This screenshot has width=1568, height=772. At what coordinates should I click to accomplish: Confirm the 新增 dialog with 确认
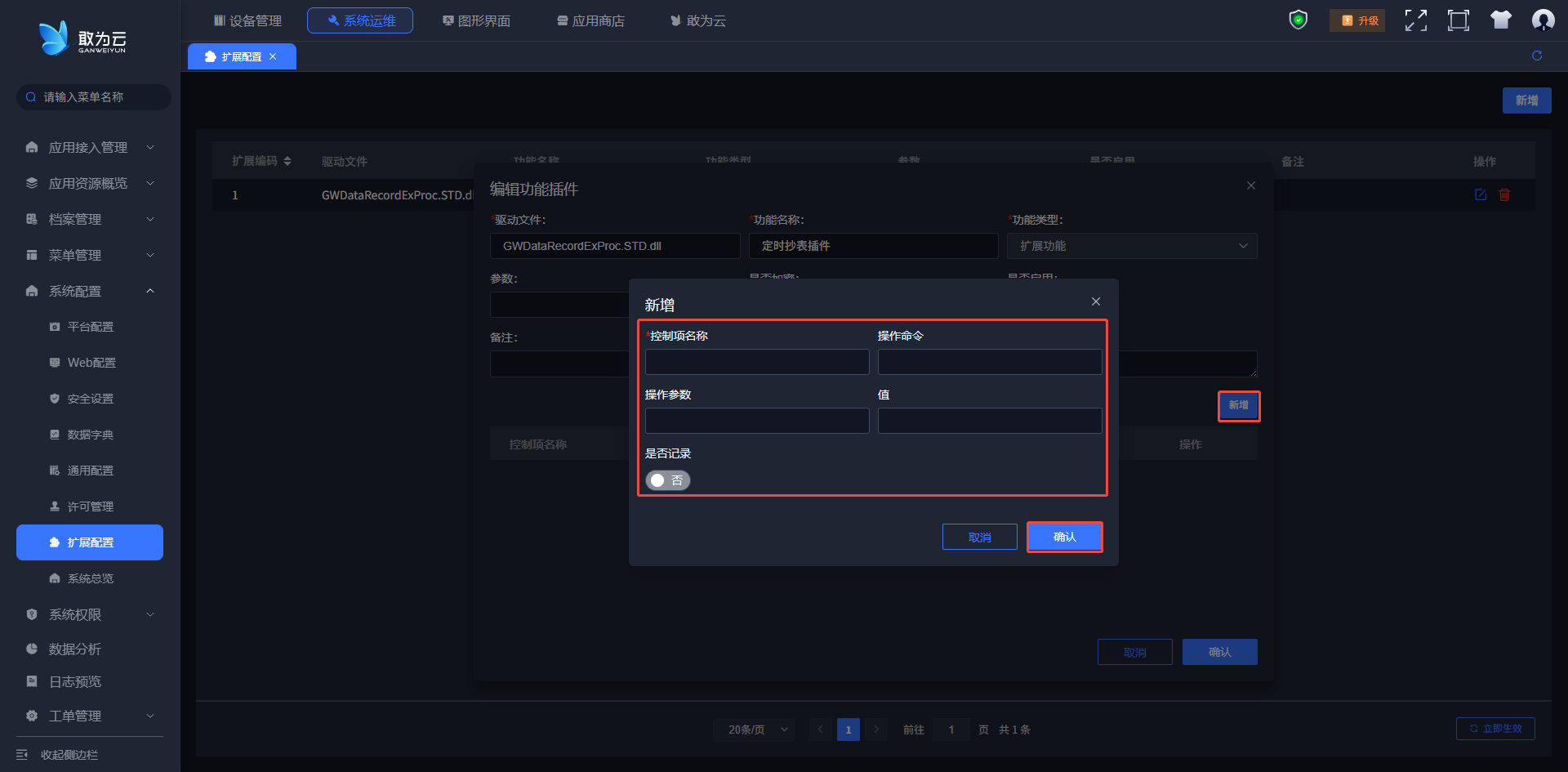[x=1064, y=537]
